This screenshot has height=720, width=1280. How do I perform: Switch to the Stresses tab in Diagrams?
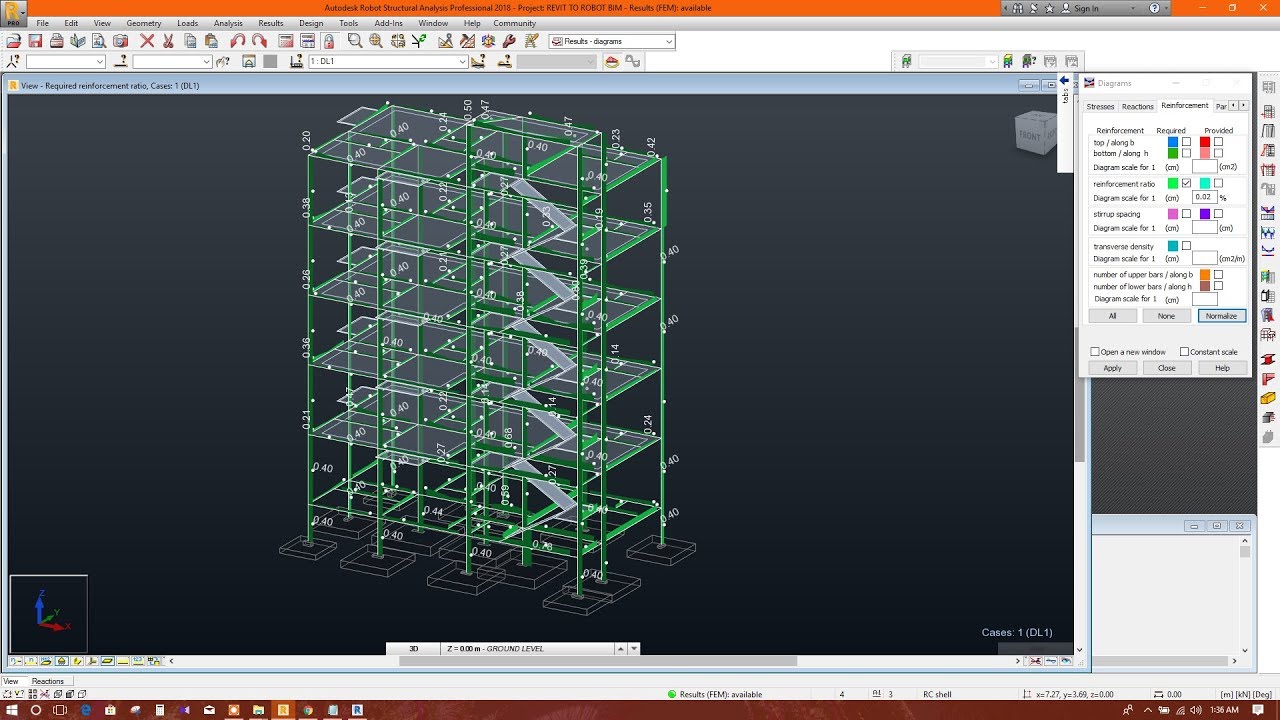[x=1100, y=106]
